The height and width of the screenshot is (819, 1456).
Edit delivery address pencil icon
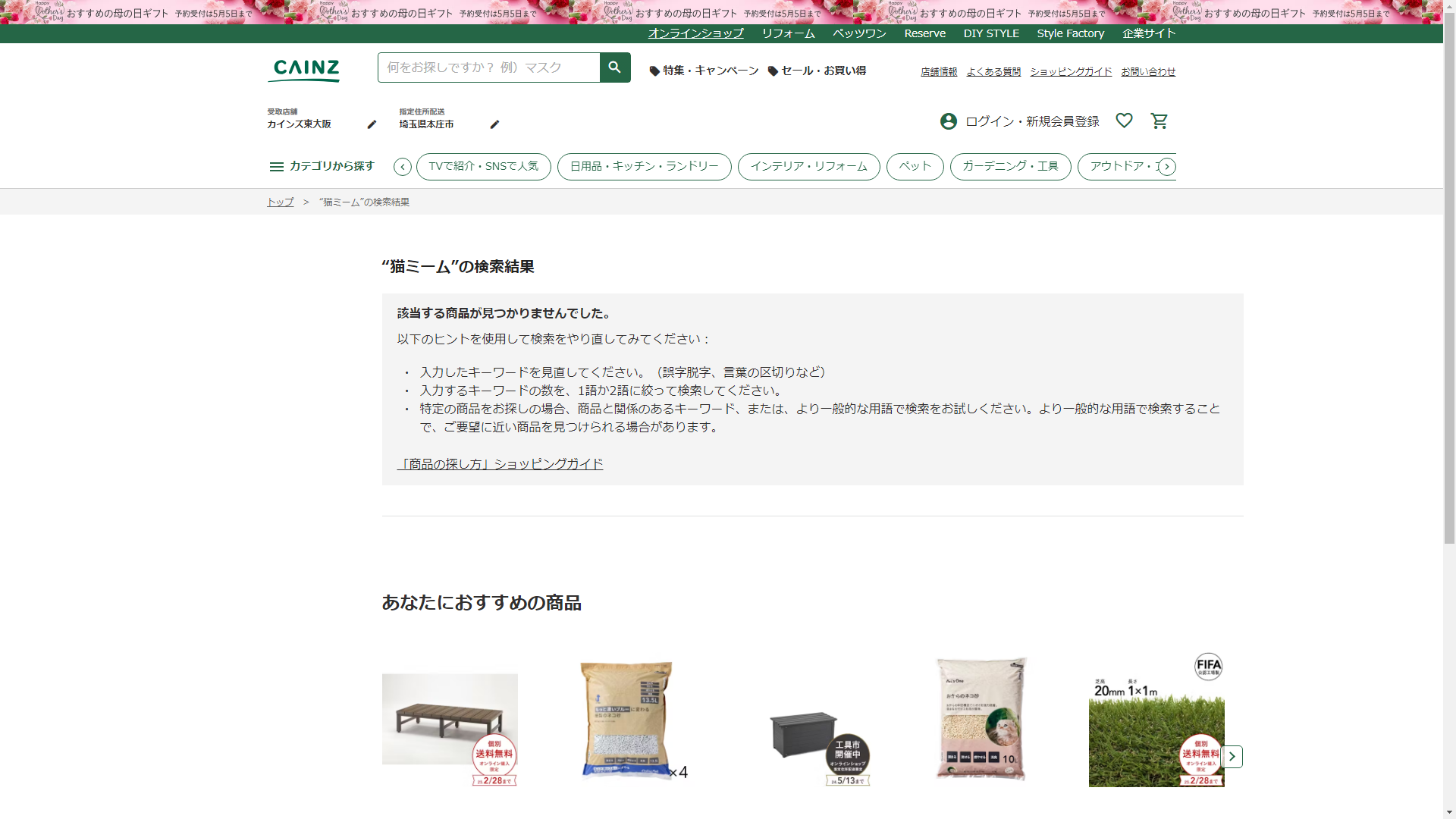click(x=494, y=124)
